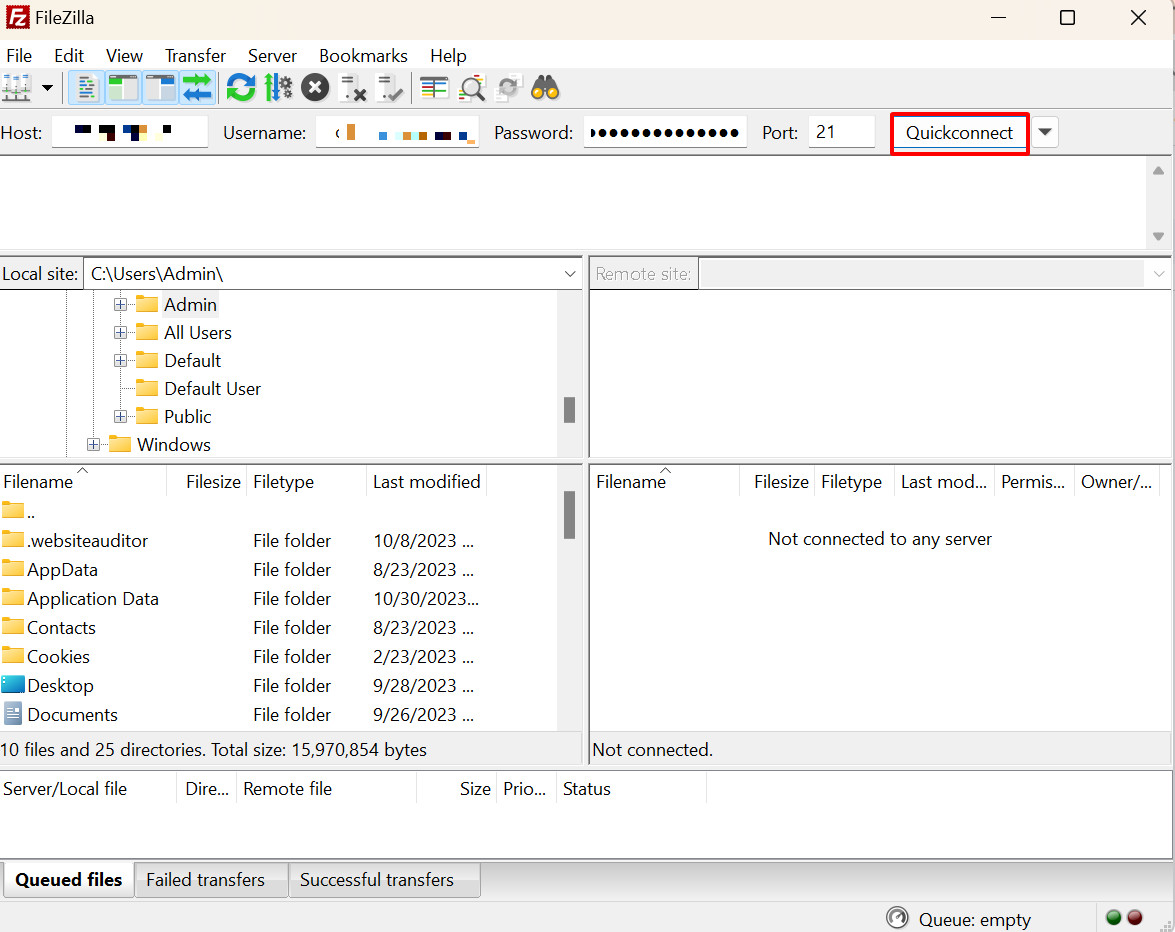1175x932 pixels.
Task: Open the Transfer menu
Action: (x=195, y=56)
